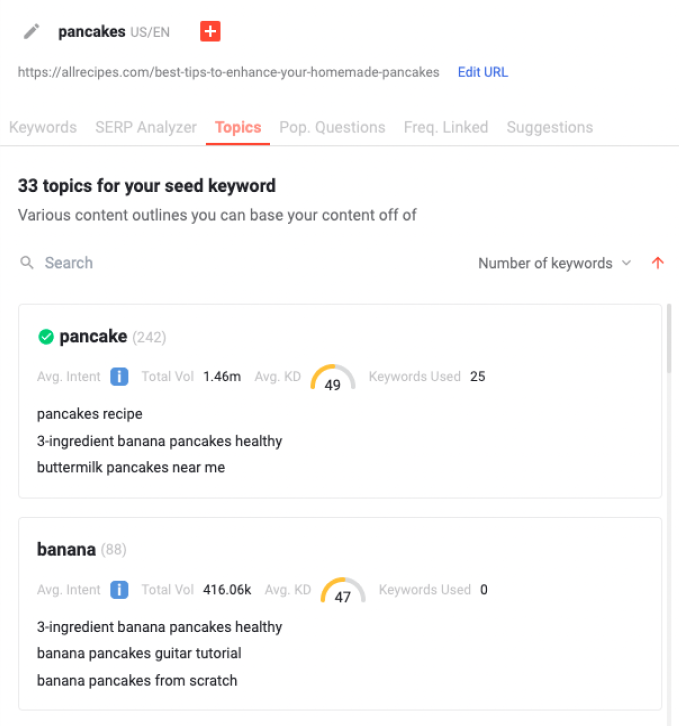This screenshot has height=726, width=679.
Task: Click the green checkmark on pancake topic
Action: tap(46, 337)
